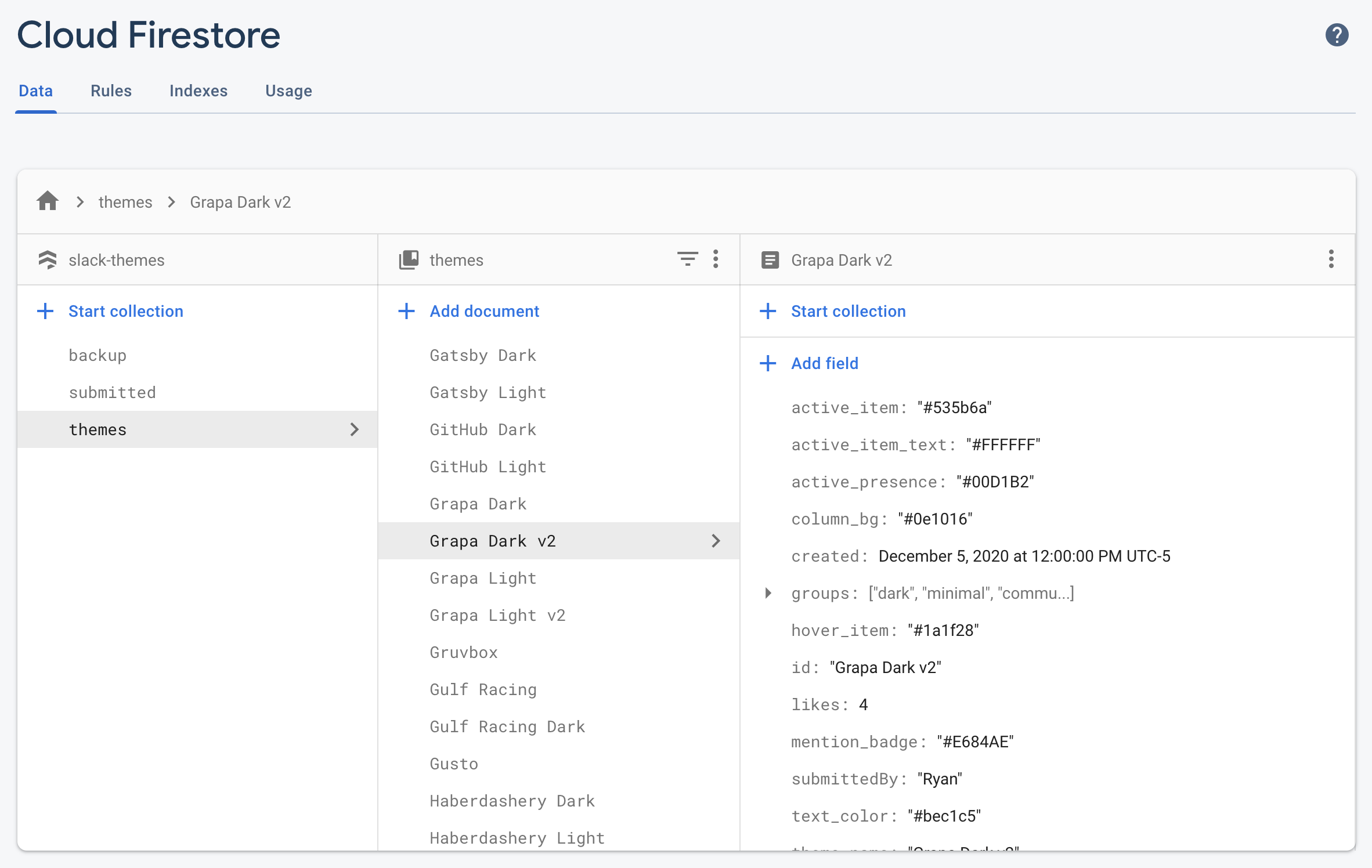Open the Usage tab

pyautogui.click(x=288, y=91)
